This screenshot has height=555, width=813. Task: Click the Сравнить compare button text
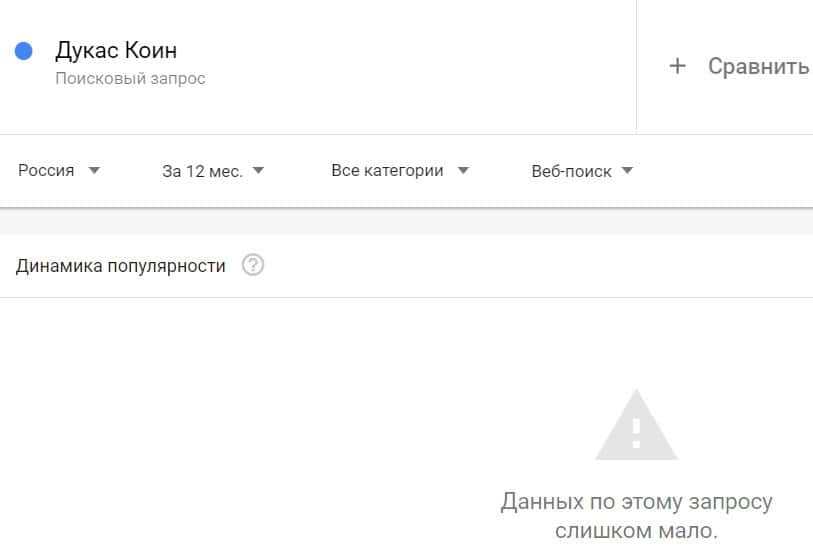(758, 66)
